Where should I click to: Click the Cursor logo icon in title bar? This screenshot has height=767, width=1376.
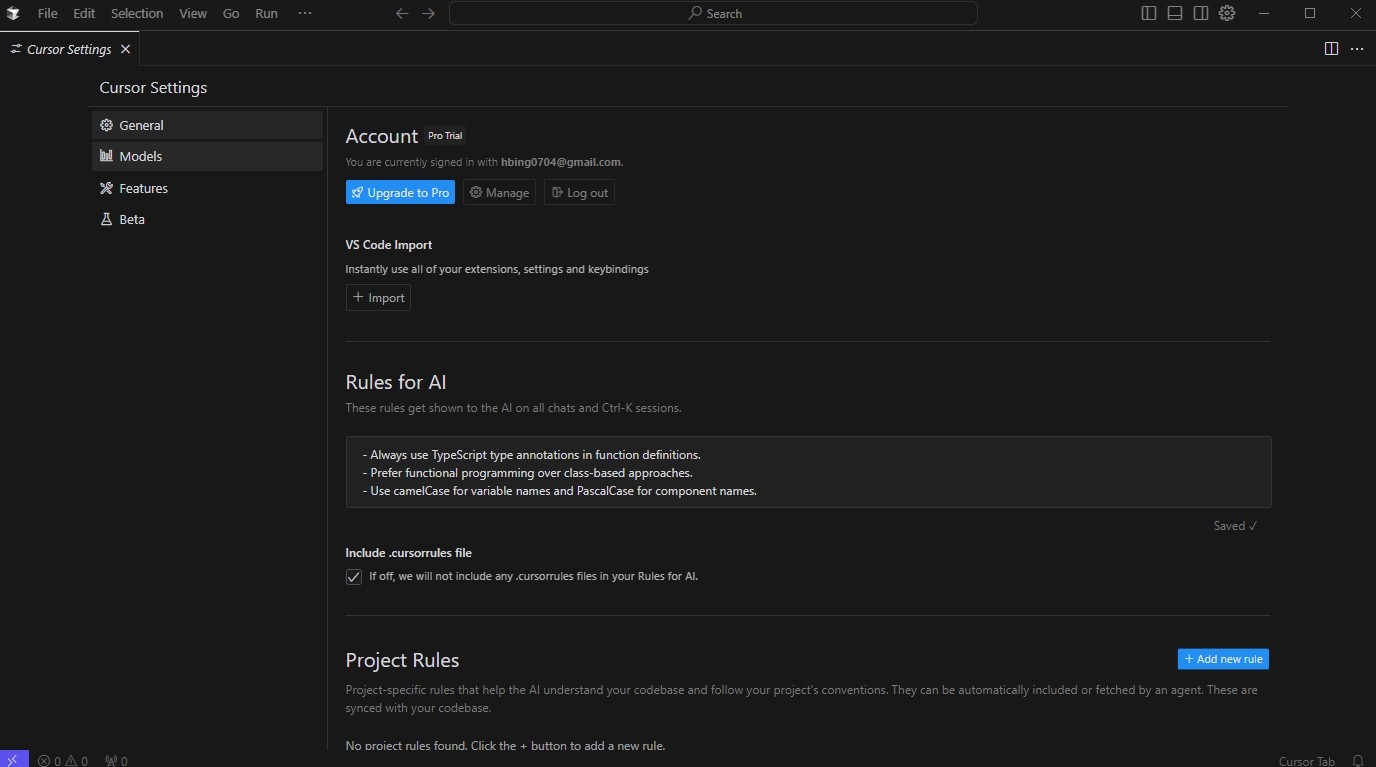(x=13, y=13)
